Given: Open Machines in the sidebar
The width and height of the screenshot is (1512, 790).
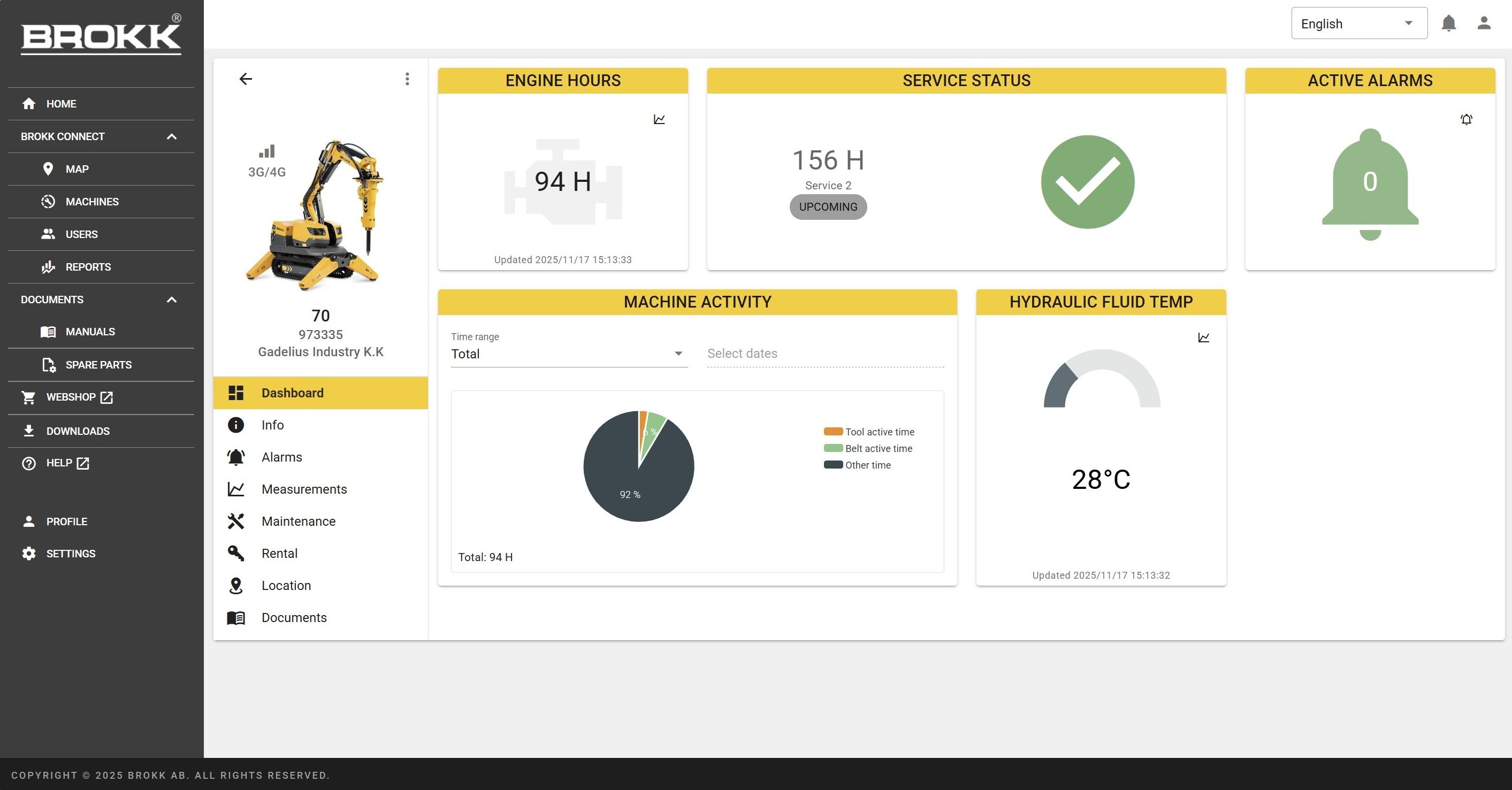Looking at the screenshot, I should pyautogui.click(x=92, y=202).
